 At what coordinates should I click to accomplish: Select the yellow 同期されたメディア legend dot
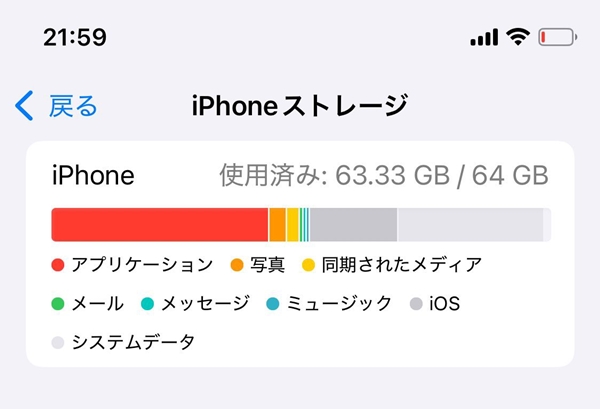click(308, 265)
